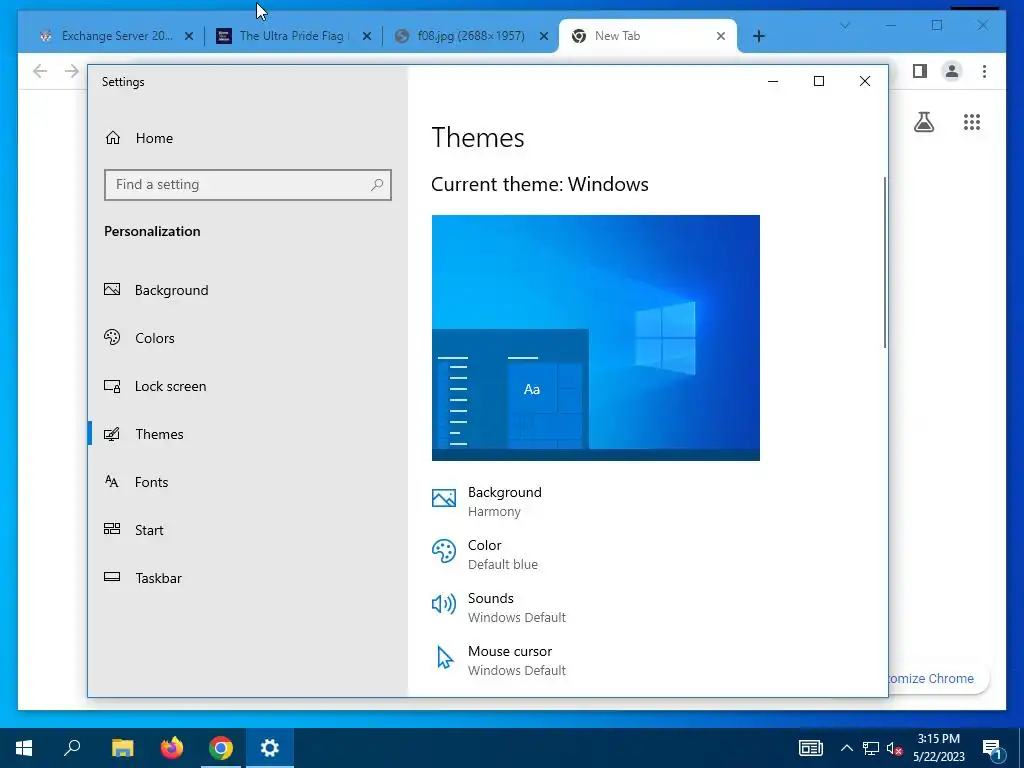Open network status tray icon
Viewport: 1024px width, 768px height.
pyautogui.click(x=871, y=748)
